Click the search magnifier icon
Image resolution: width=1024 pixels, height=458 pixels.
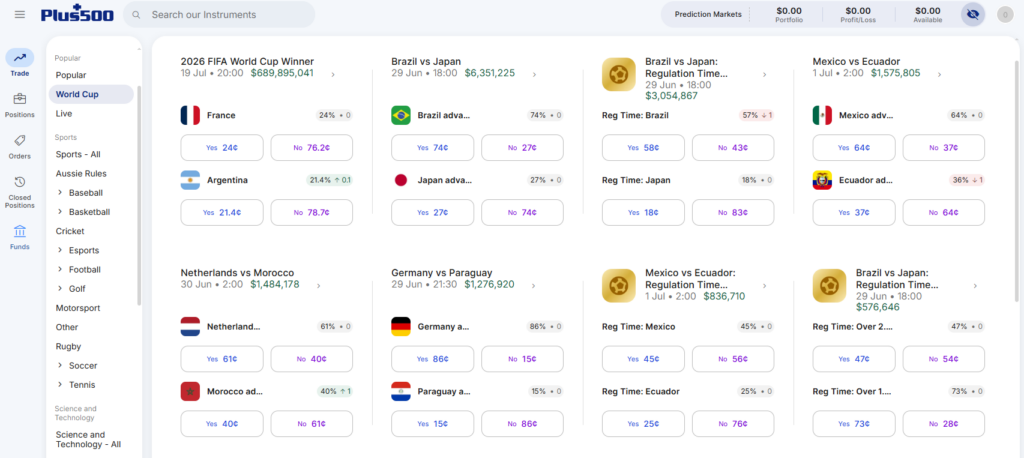coord(136,14)
